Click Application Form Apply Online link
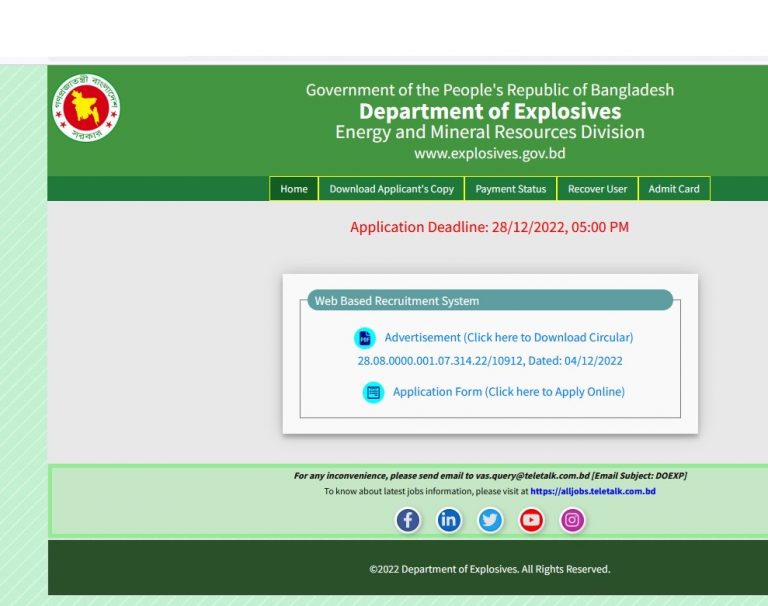The height and width of the screenshot is (606, 768). (x=508, y=392)
